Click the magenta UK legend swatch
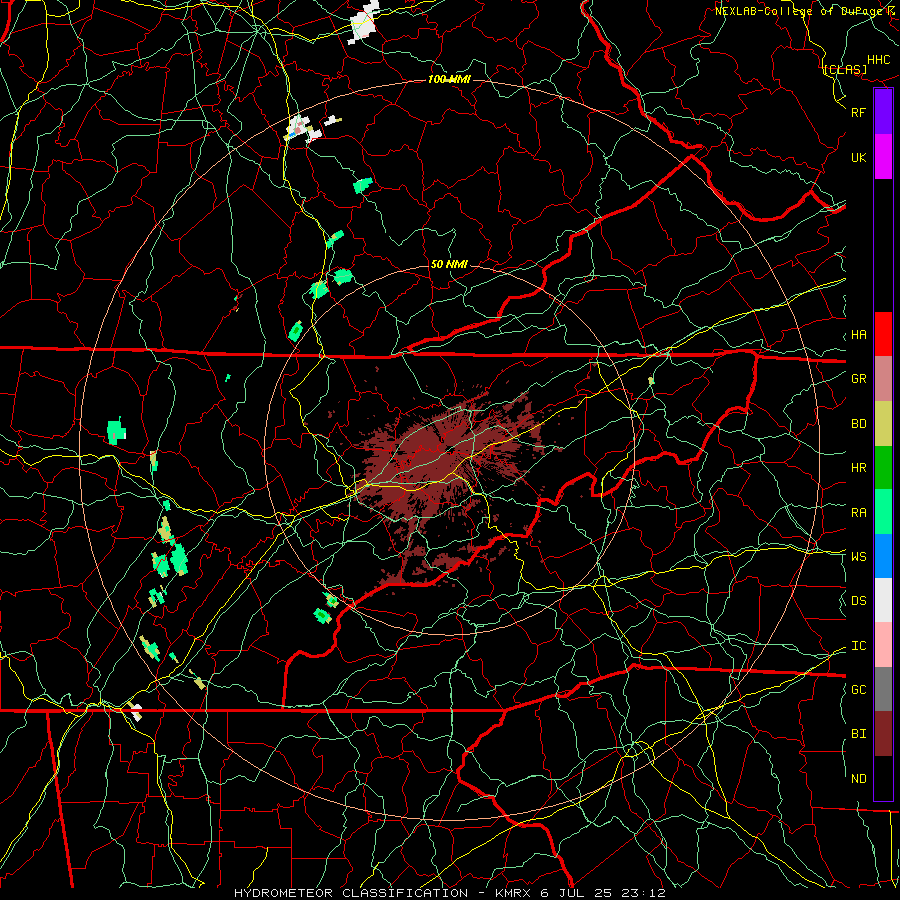The image size is (900, 900). click(x=883, y=157)
